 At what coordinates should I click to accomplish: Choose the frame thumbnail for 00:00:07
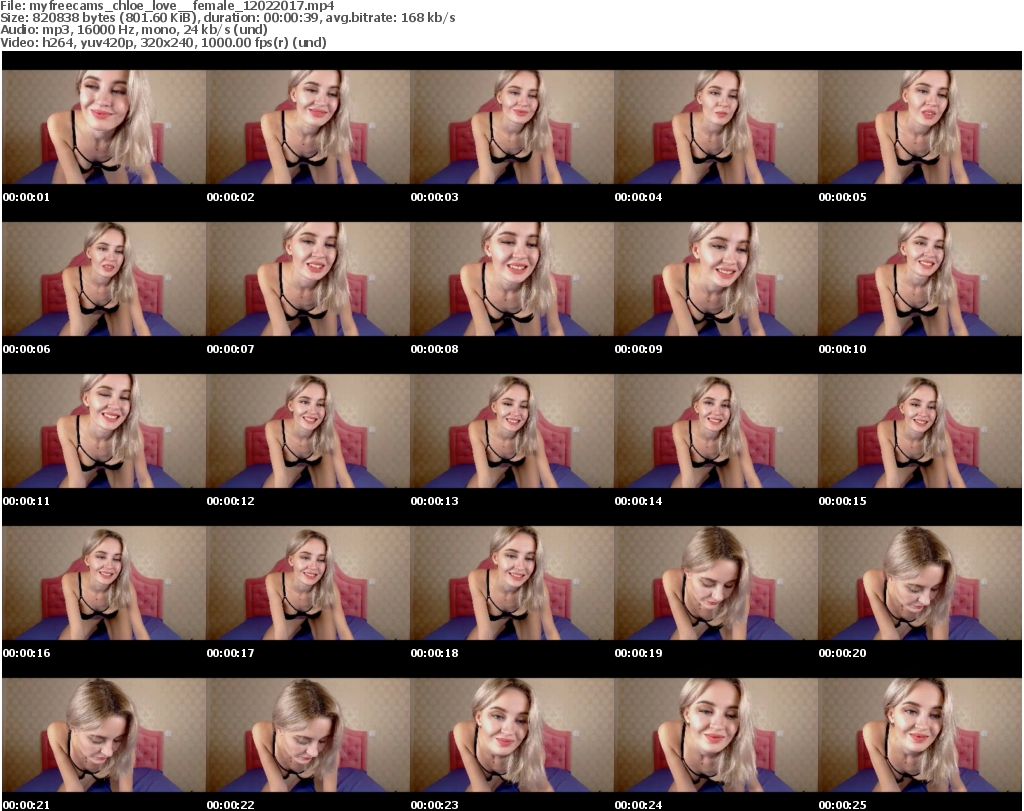click(x=308, y=279)
